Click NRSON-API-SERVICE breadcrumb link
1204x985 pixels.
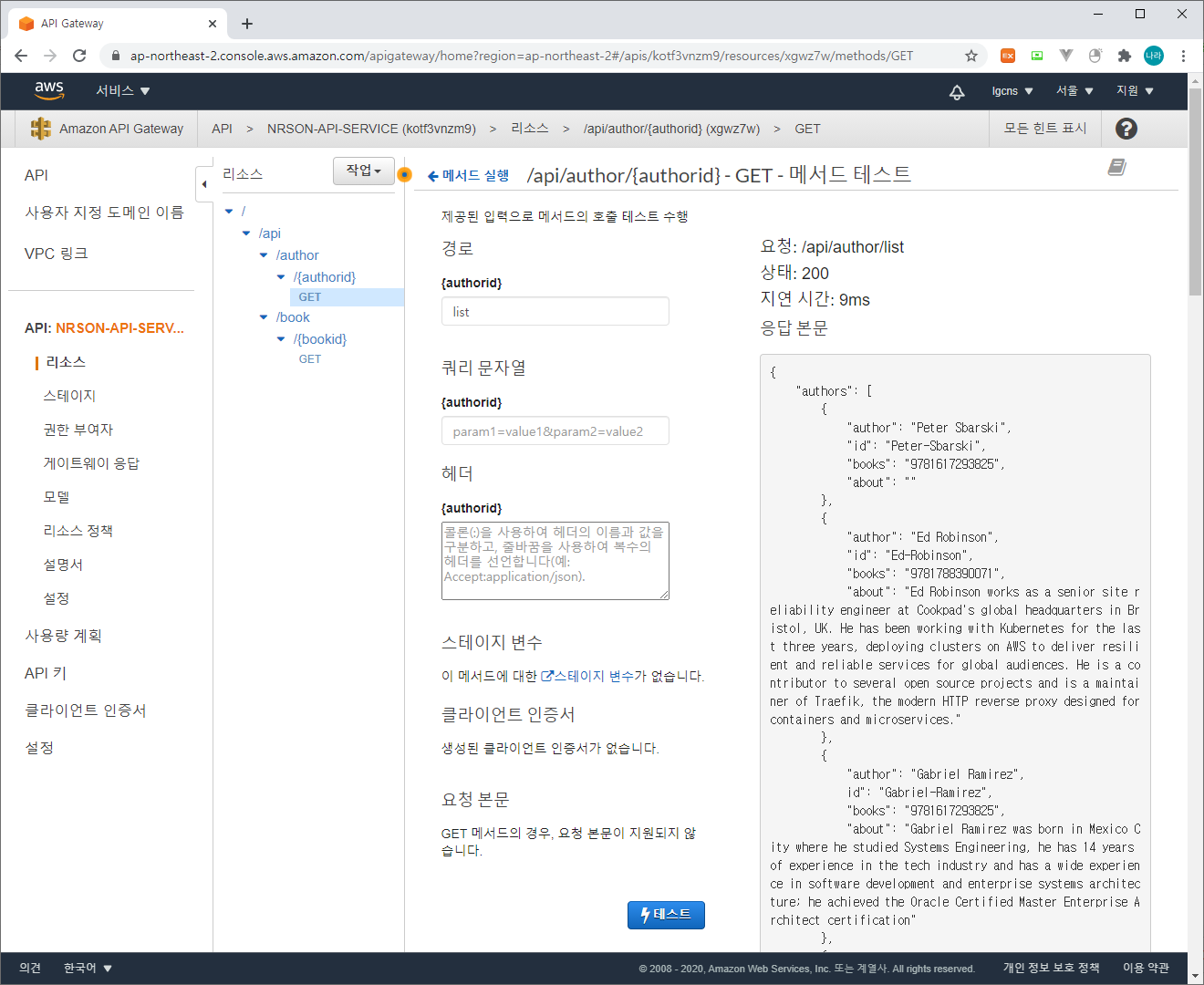(x=371, y=129)
